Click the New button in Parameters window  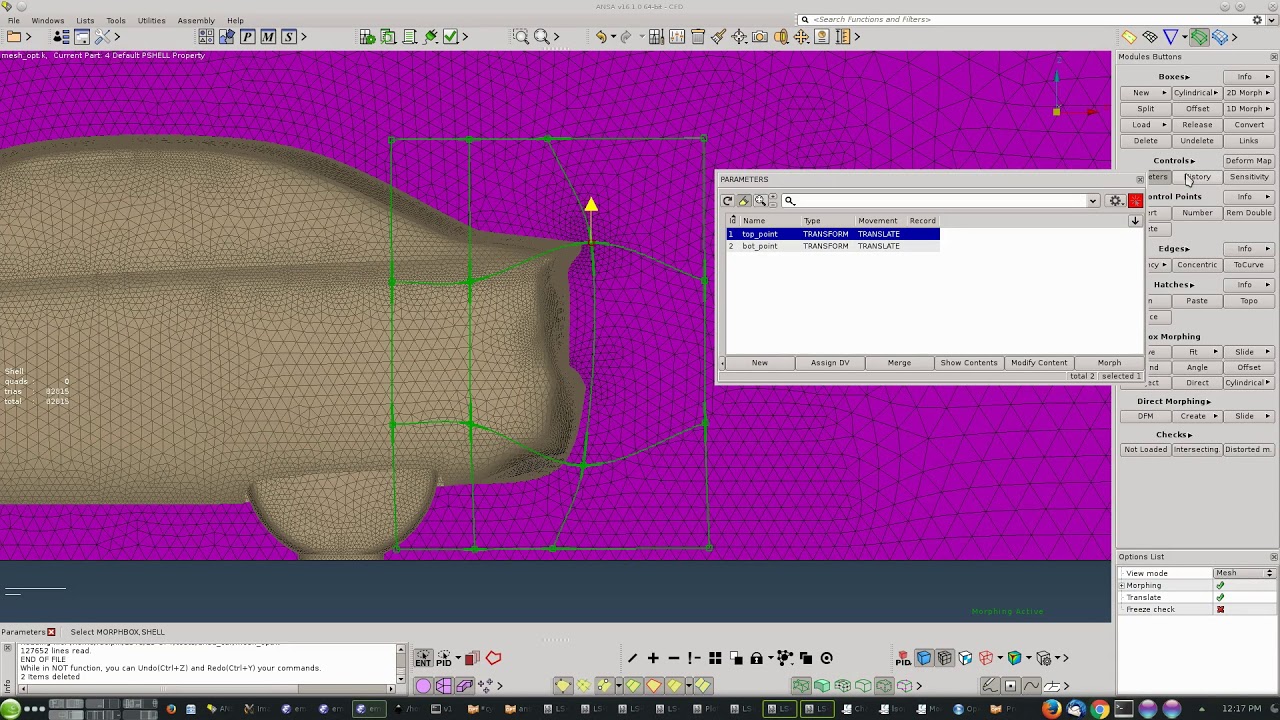point(760,363)
